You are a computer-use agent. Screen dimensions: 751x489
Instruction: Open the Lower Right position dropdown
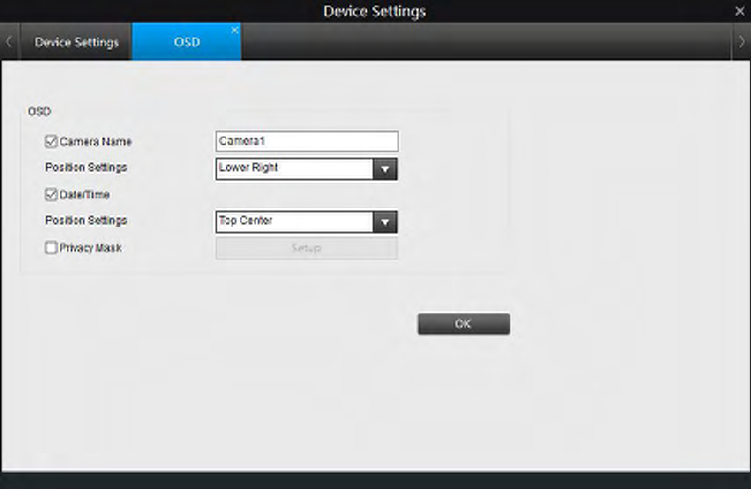pos(307,169)
